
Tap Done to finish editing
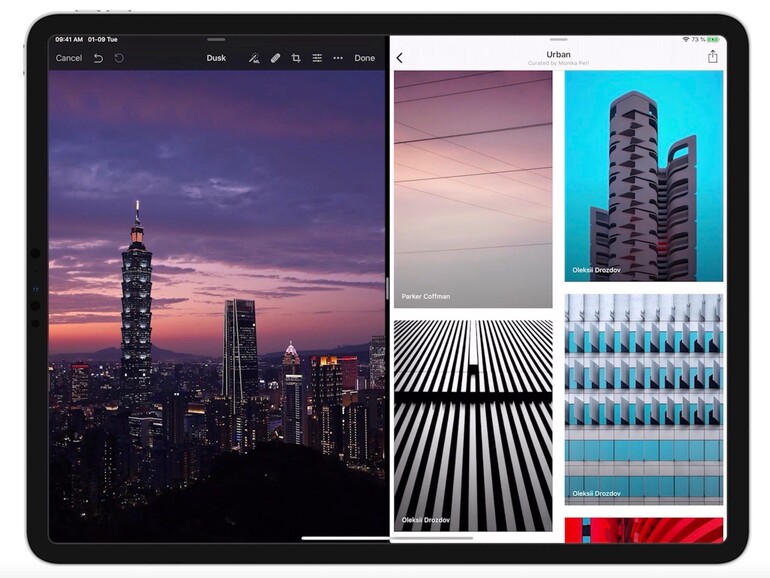pos(364,58)
